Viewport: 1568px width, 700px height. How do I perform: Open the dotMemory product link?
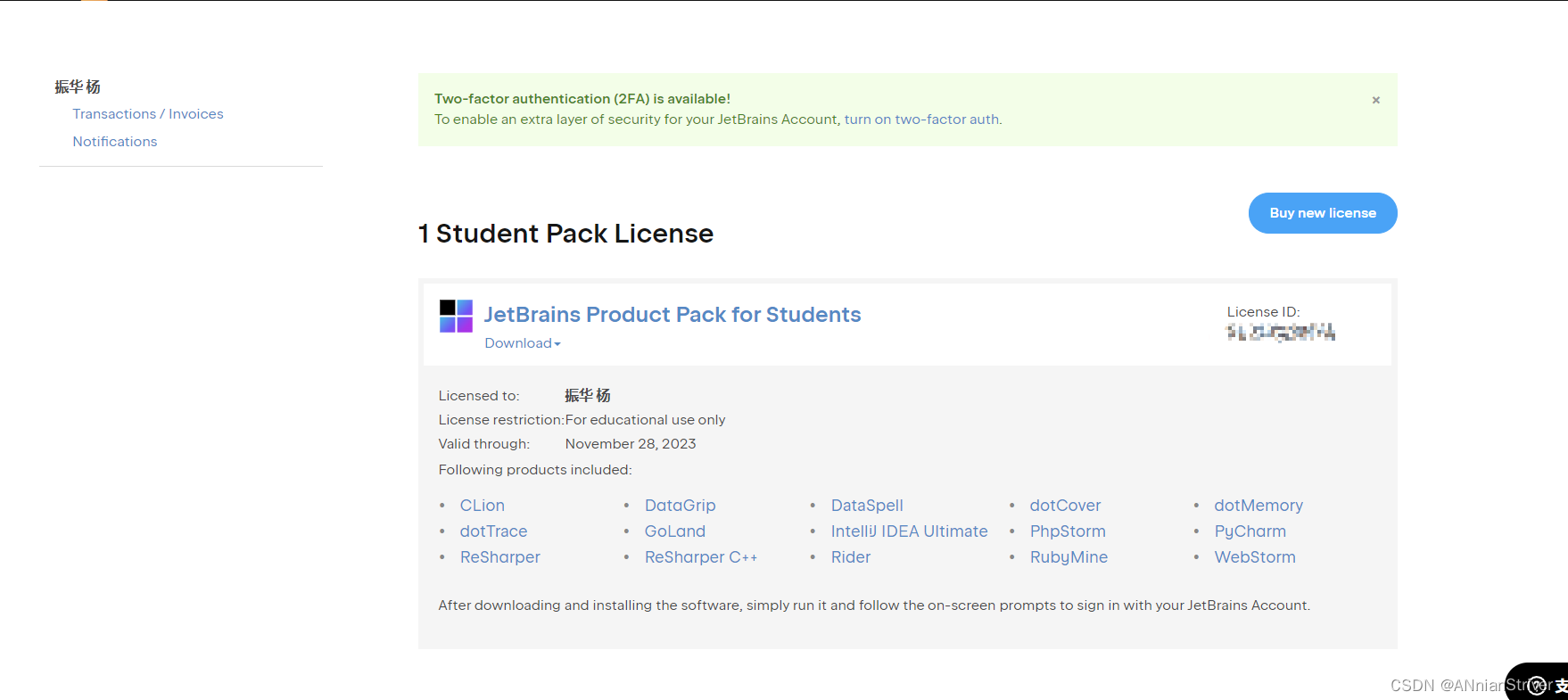1259,506
